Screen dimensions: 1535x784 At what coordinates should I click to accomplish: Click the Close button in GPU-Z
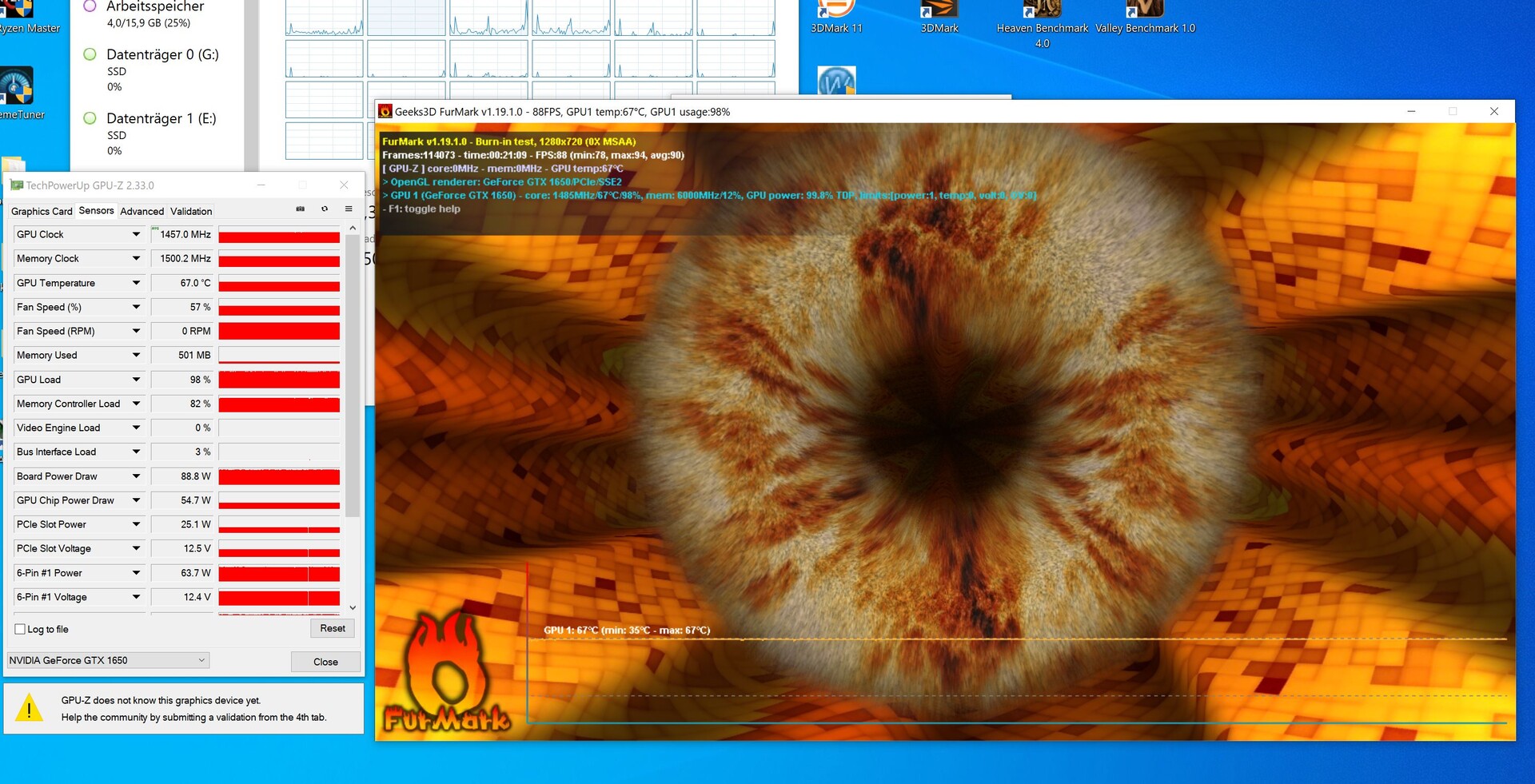point(325,662)
